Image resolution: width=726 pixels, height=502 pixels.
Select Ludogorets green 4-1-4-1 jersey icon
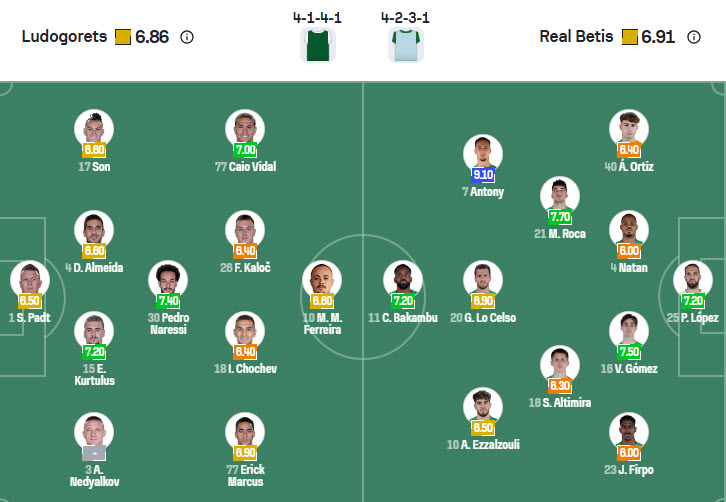click(317, 45)
